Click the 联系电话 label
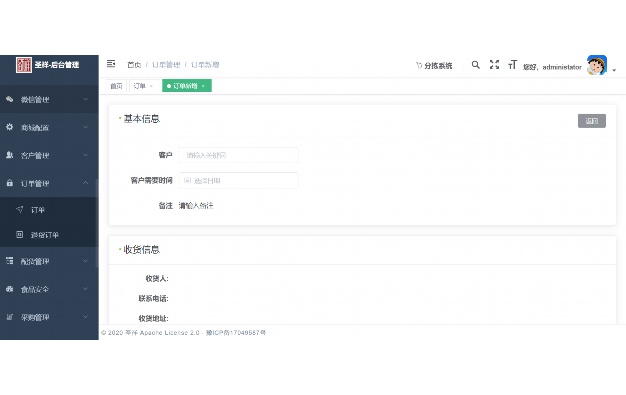 [153, 298]
